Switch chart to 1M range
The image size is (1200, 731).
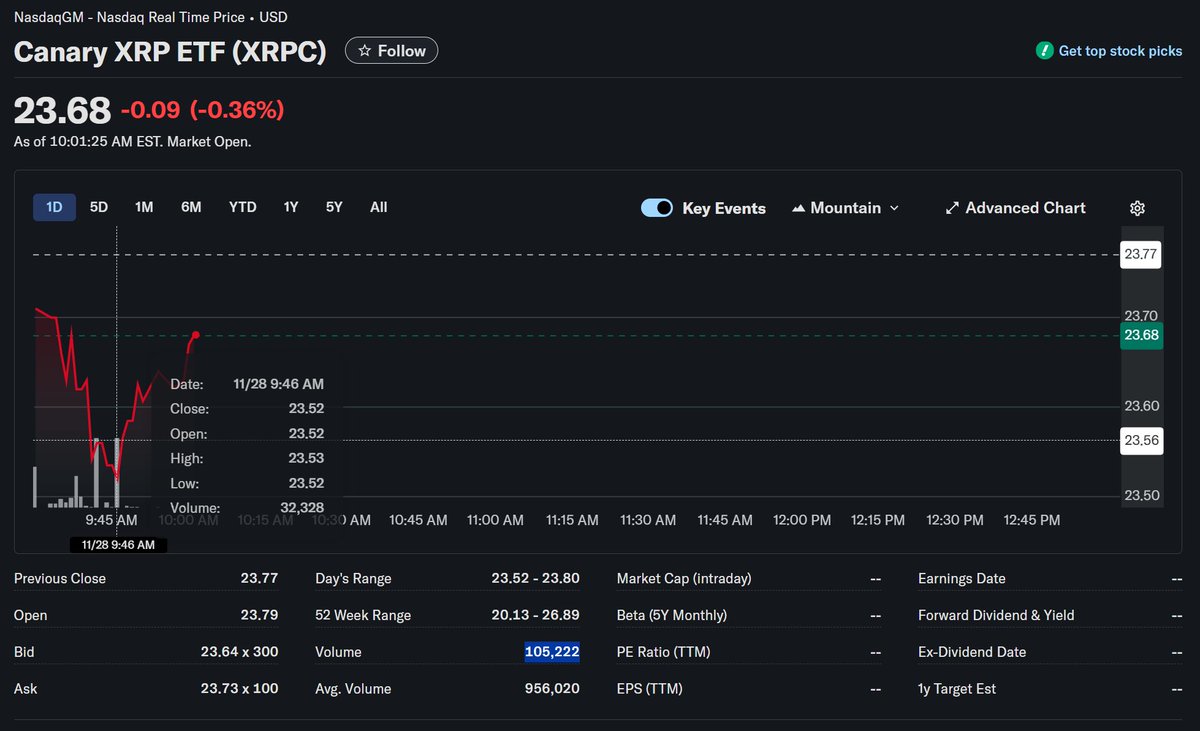[x=144, y=207]
